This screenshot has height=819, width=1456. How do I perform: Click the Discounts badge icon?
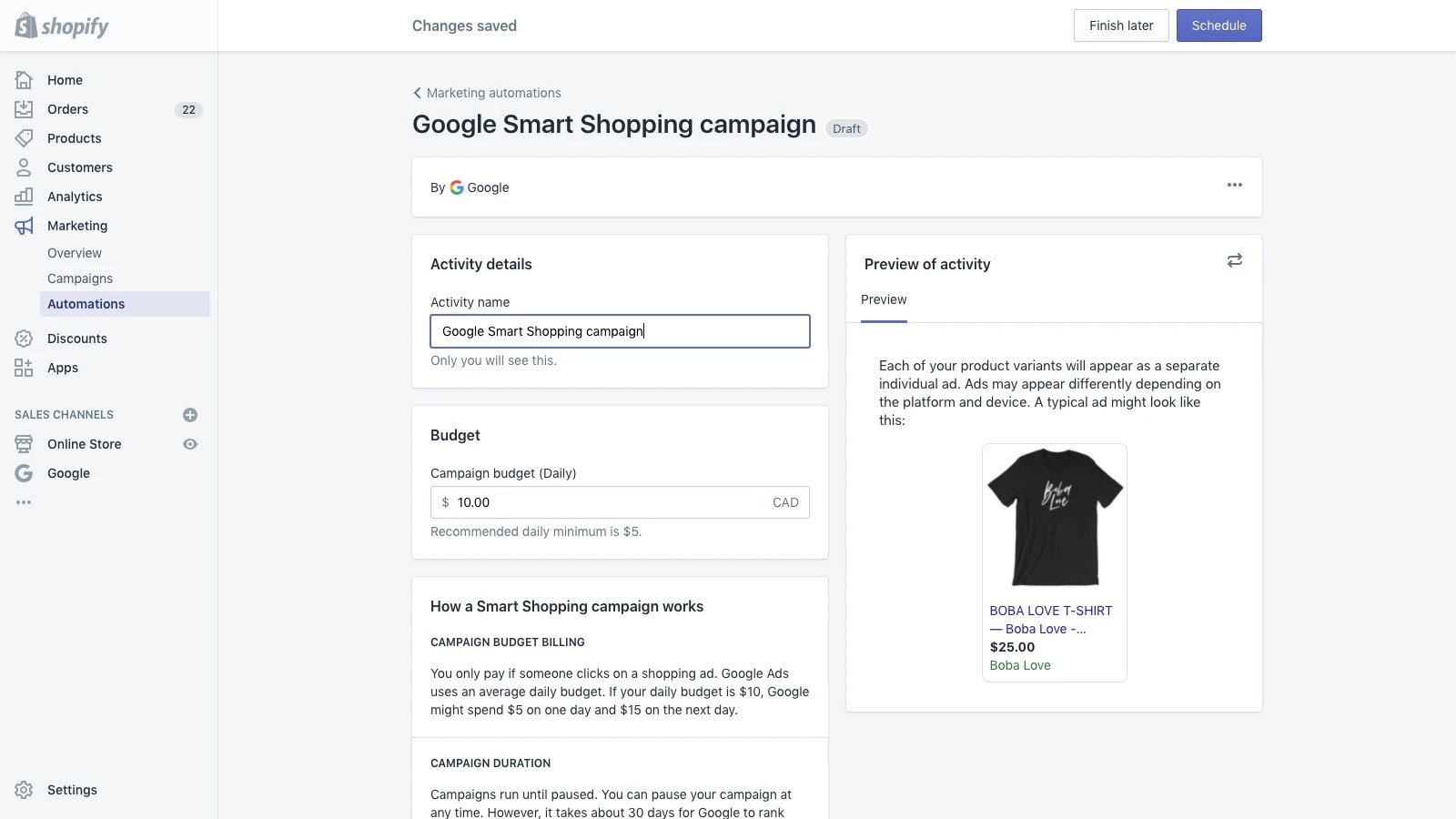25,339
